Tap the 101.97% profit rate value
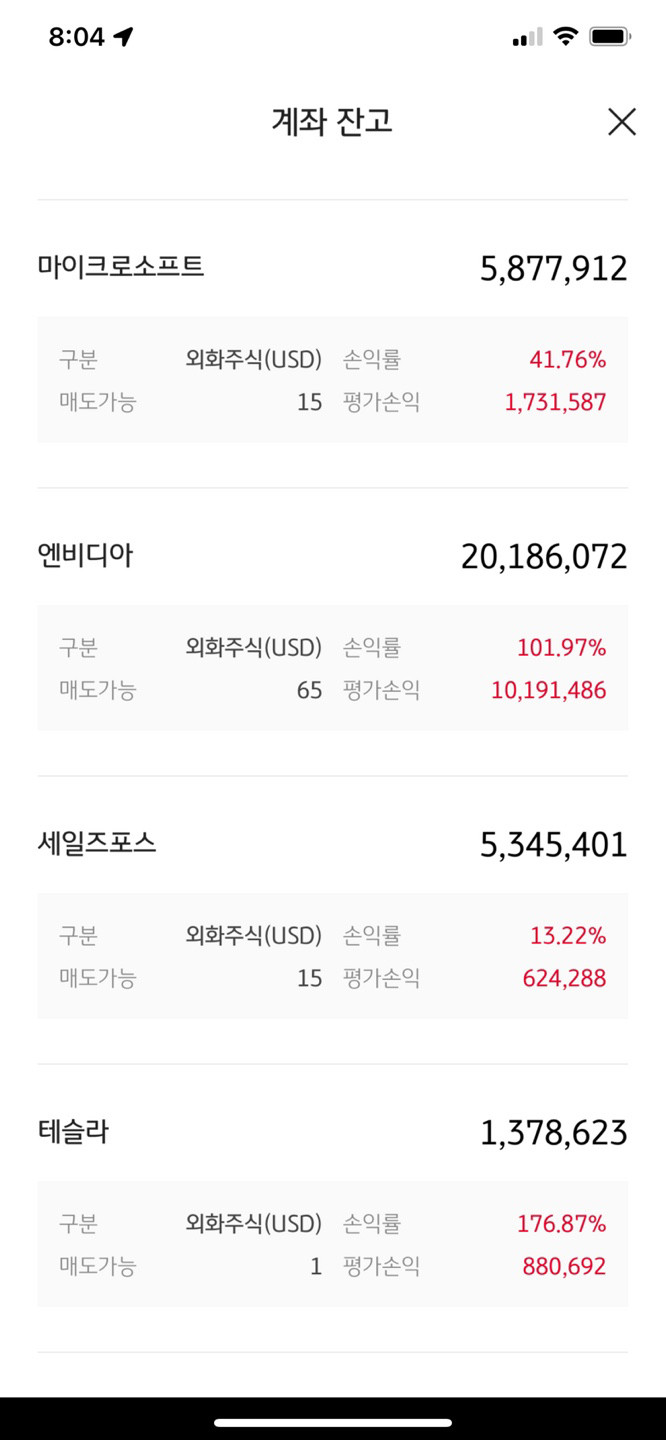 561,648
